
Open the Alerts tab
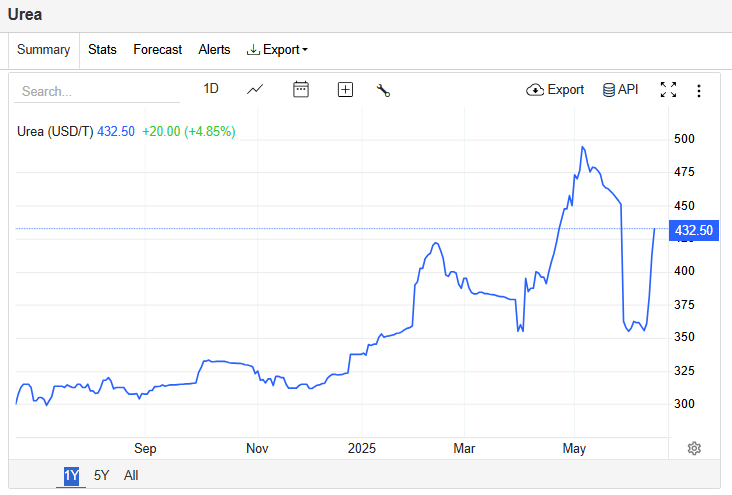(214, 50)
